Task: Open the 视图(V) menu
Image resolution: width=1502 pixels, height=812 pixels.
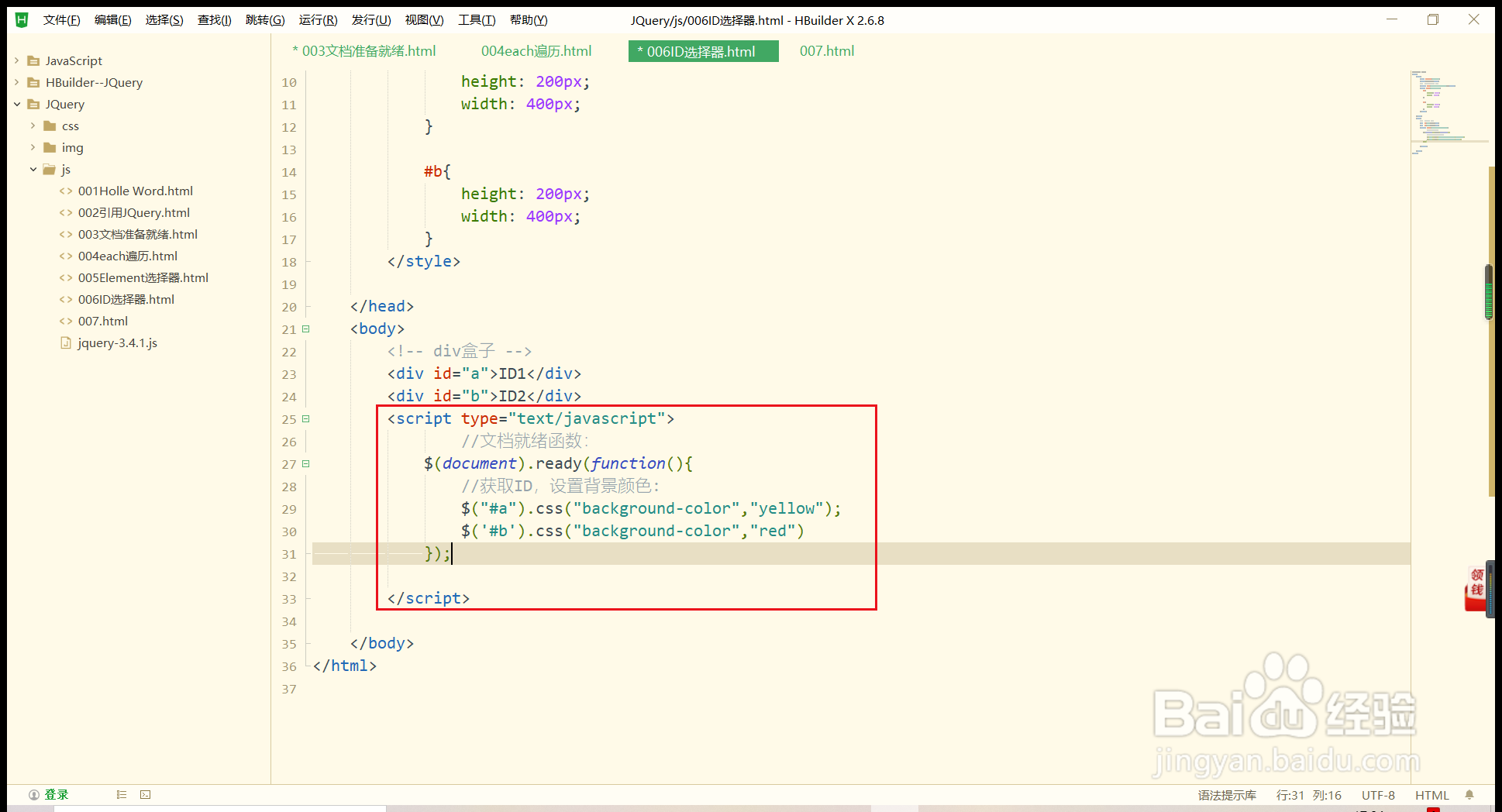Action: [425, 20]
